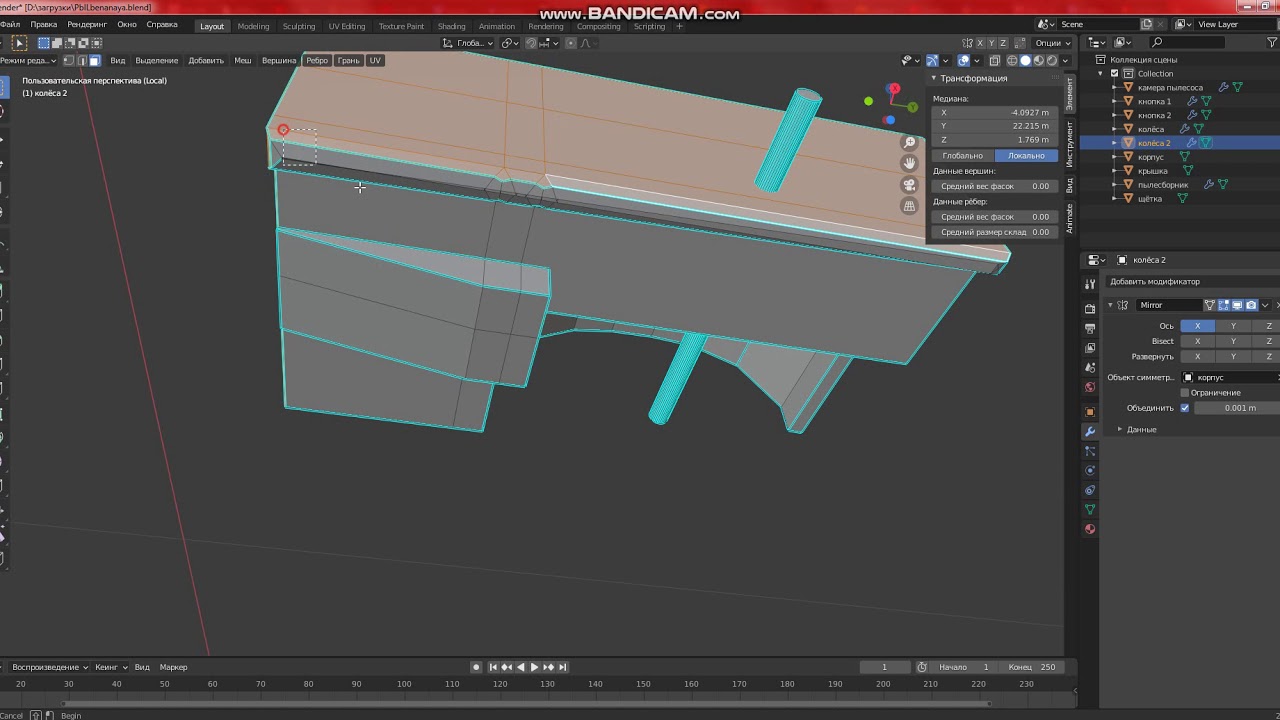Collapse the Трансформация panel
Screen dimensions: 1280x720
click(x=934, y=78)
